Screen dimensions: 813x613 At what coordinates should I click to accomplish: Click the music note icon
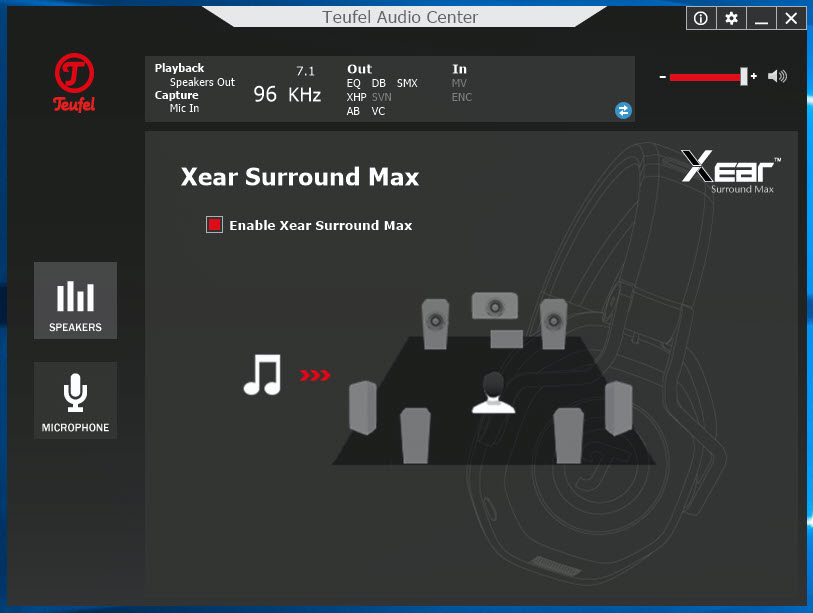(x=262, y=374)
